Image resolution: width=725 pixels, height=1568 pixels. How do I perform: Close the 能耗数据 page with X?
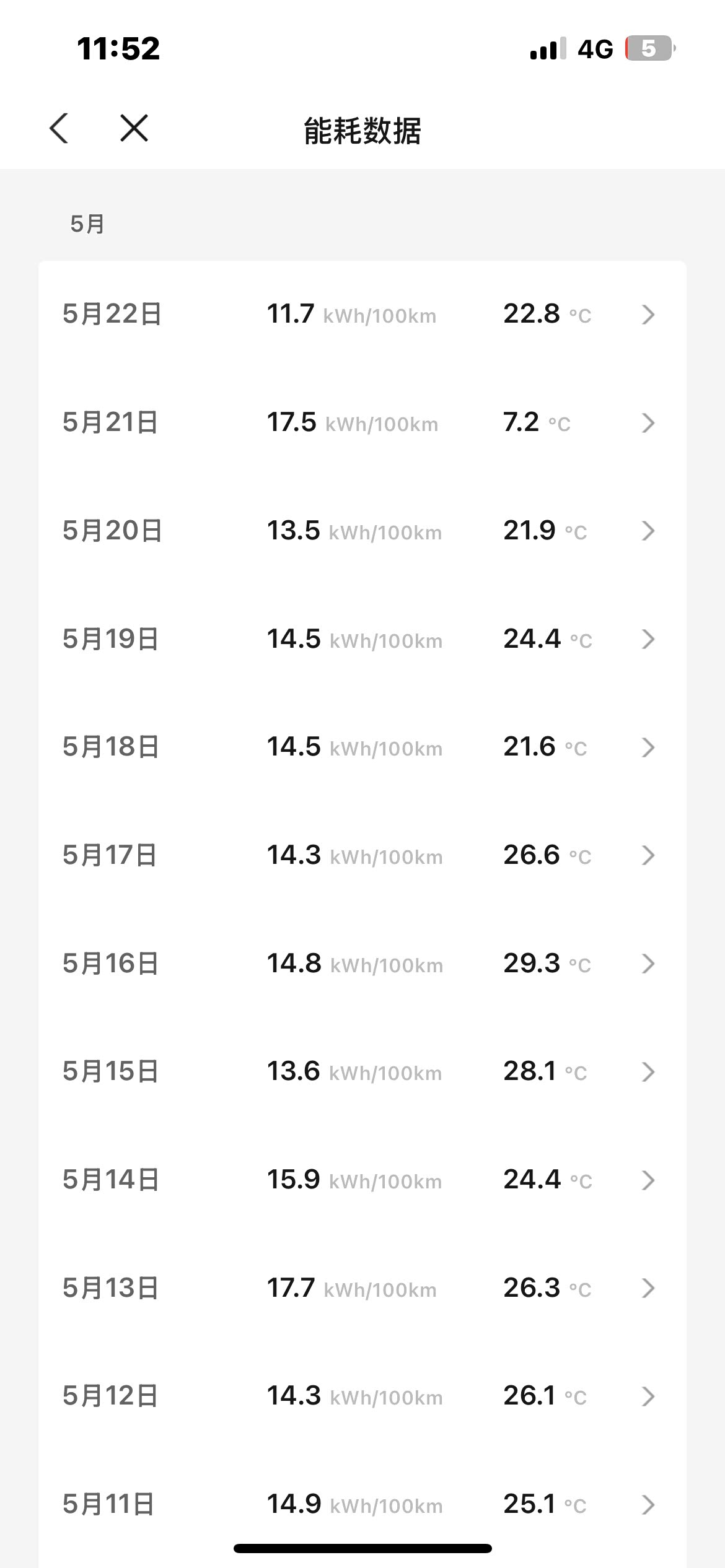click(x=134, y=128)
